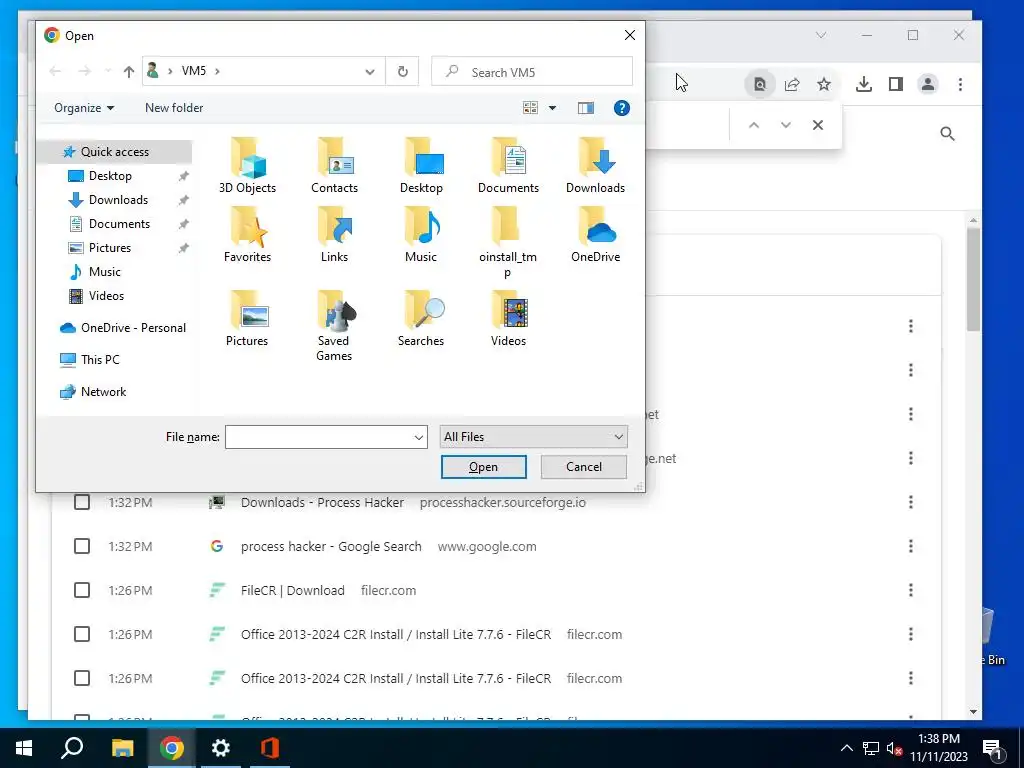Open the Videos folder in file list

tap(508, 319)
